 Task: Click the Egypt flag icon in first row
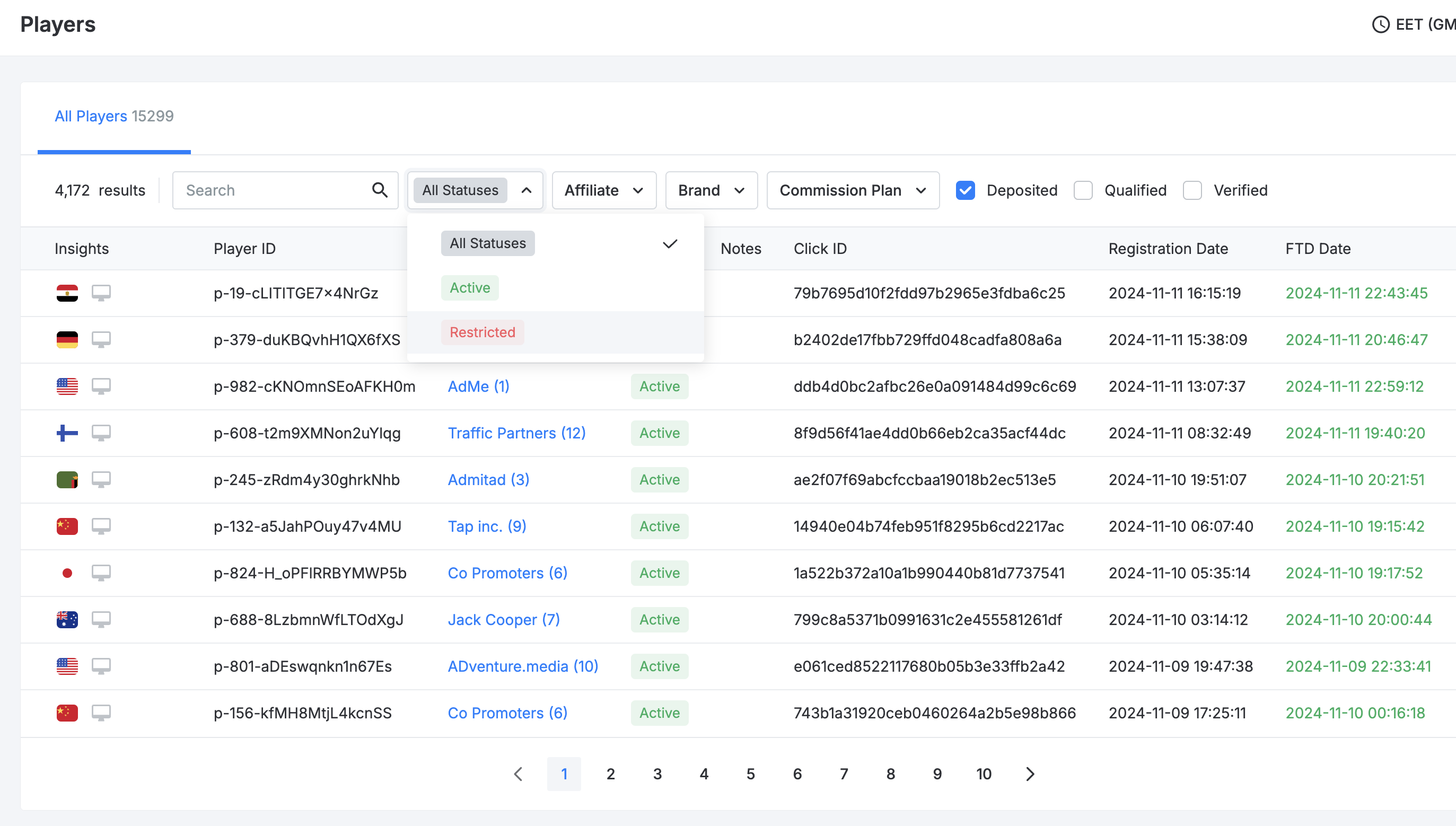coord(67,293)
